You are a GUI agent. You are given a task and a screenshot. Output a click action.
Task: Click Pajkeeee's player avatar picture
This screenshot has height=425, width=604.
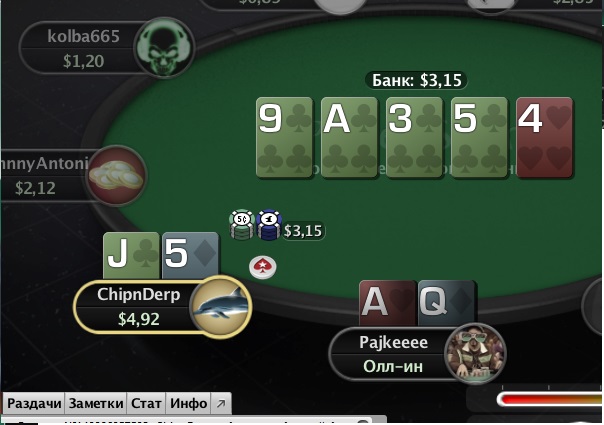pos(475,353)
